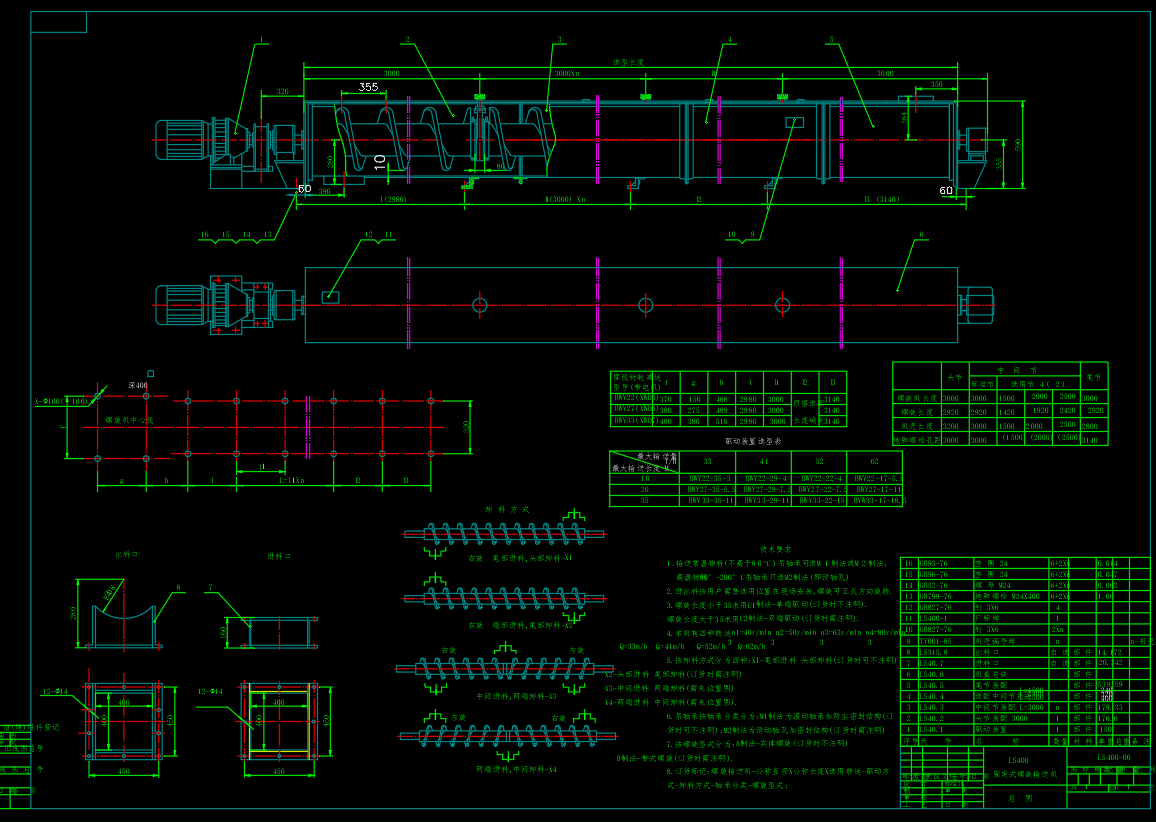Select the X1 screw arrangement diagram

(x=505, y=534)
